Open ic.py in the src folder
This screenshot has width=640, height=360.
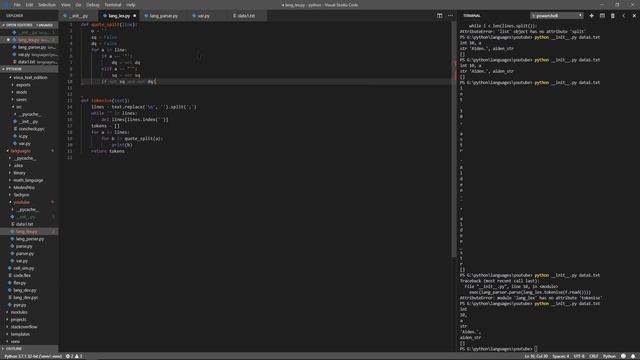(23, 136)
